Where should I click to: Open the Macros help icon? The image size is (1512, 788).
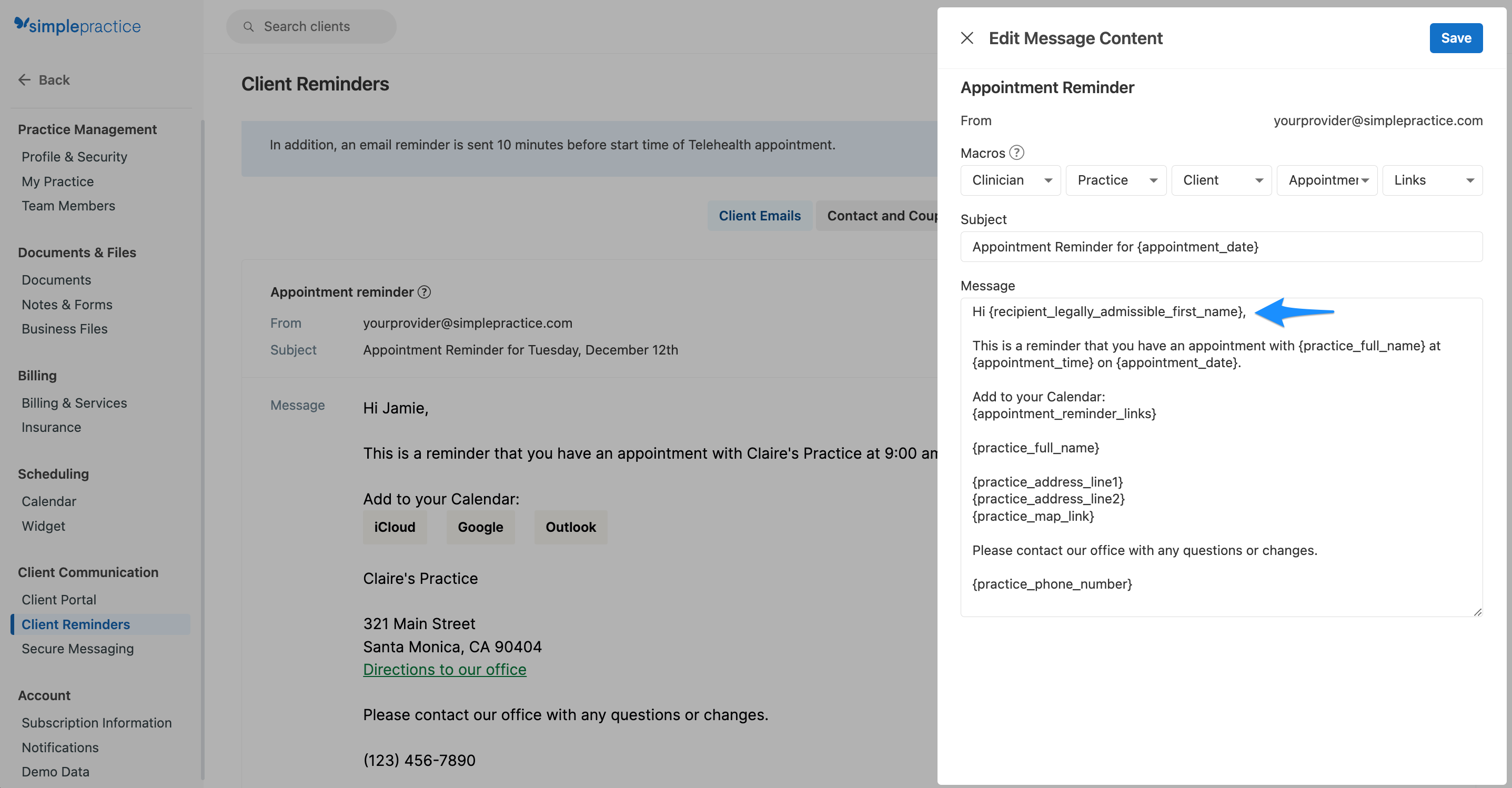(x=1016, y=153)
